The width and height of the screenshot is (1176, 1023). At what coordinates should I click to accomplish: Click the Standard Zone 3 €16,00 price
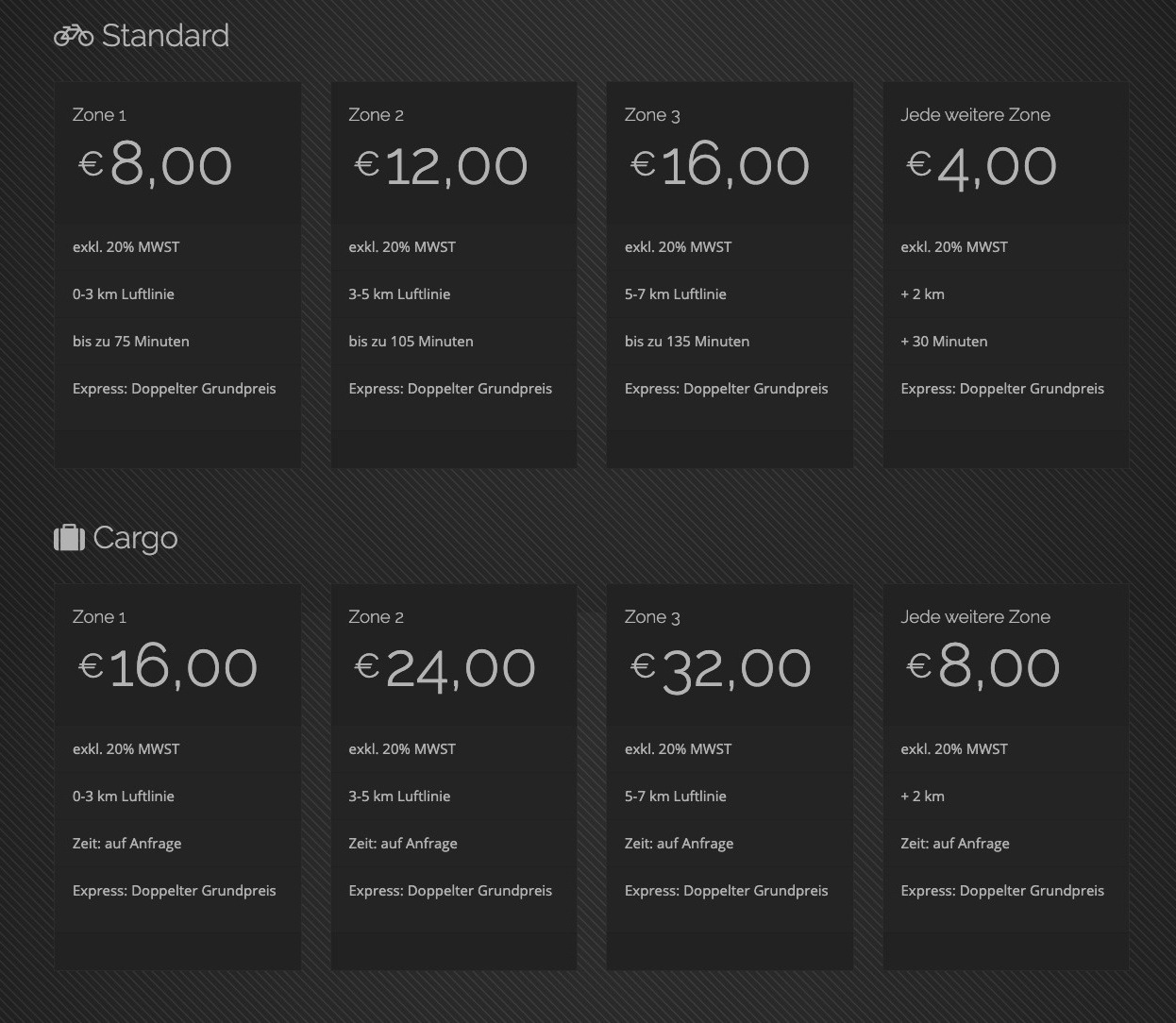coord(720,166)
